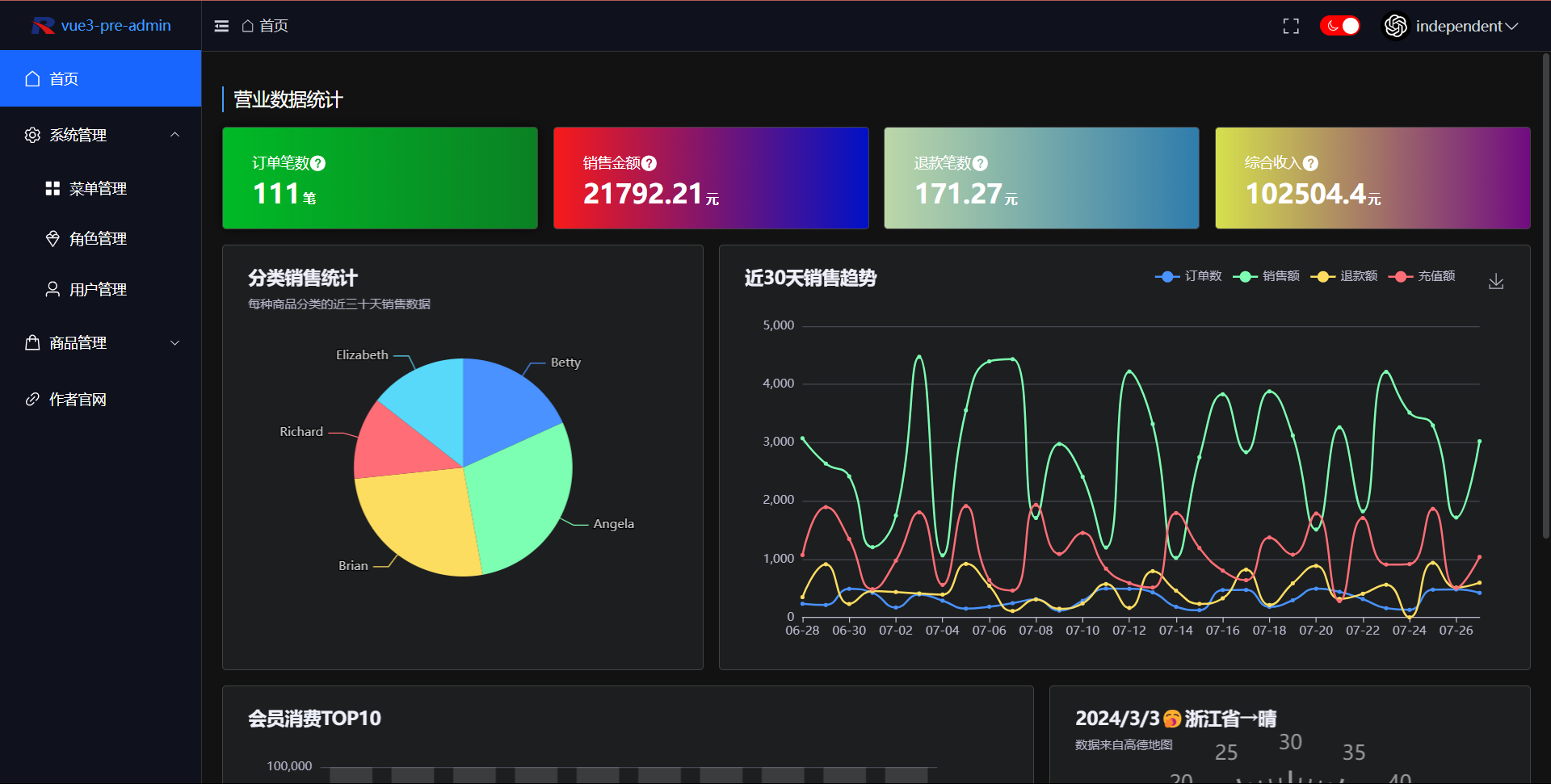Click the 5,000 y-axis label
Screen dimensions: 1551x784
point(779,325)
